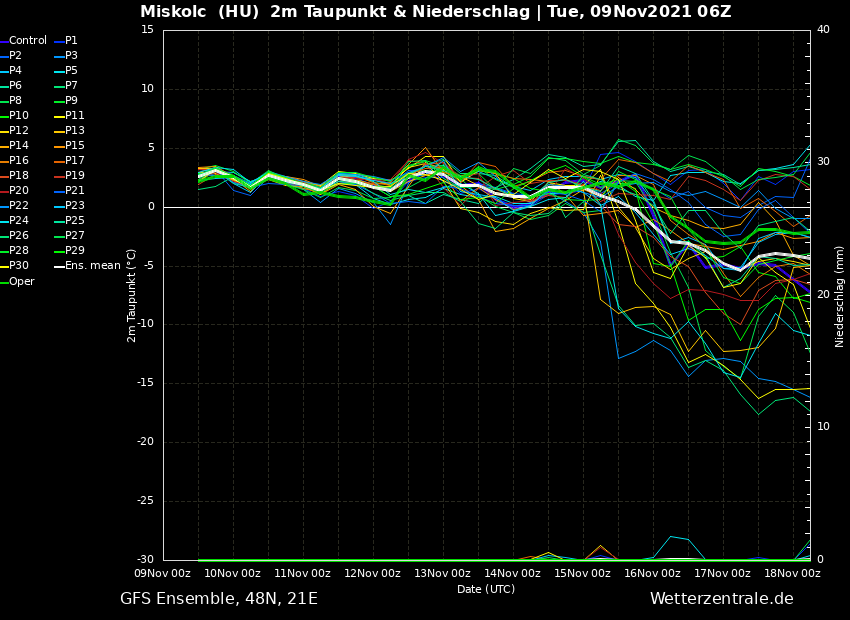Select the Ens. mean legend entry
The width and height of the screenshot is (850, 620).
pyautogui.click(x=92, y=266)
